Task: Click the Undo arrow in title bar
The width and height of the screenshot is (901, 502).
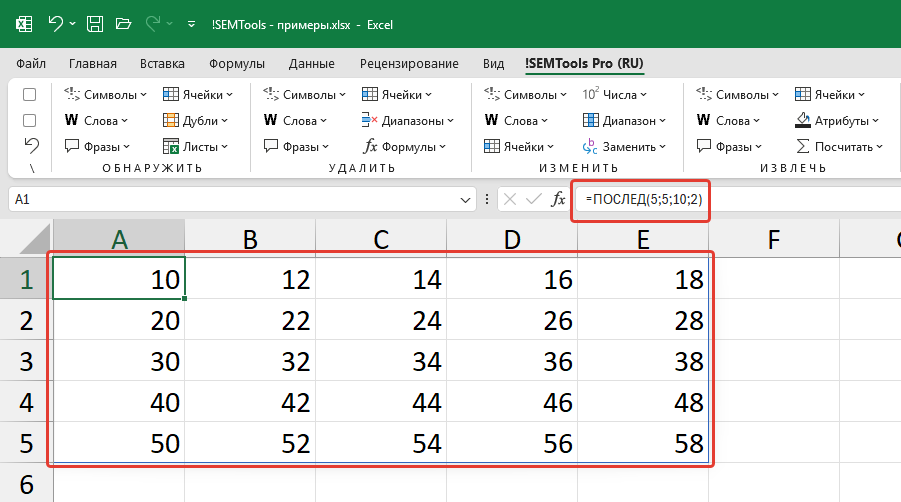Action: [56, 23]
